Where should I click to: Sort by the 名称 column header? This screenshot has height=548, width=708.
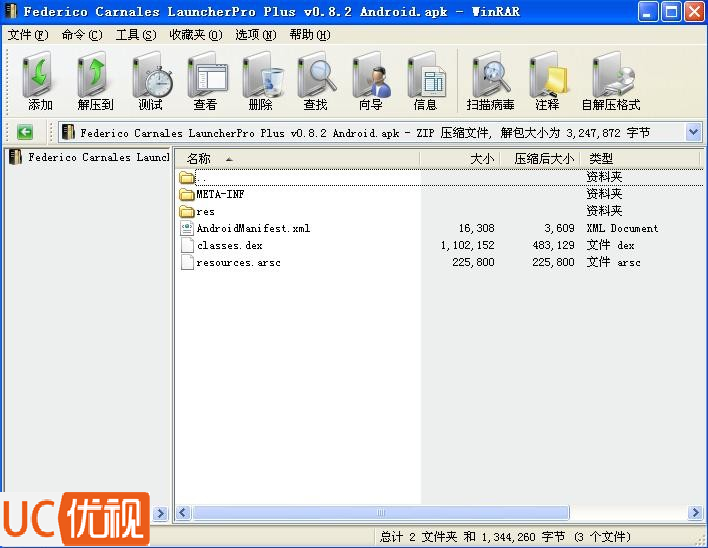pos(298,158)
